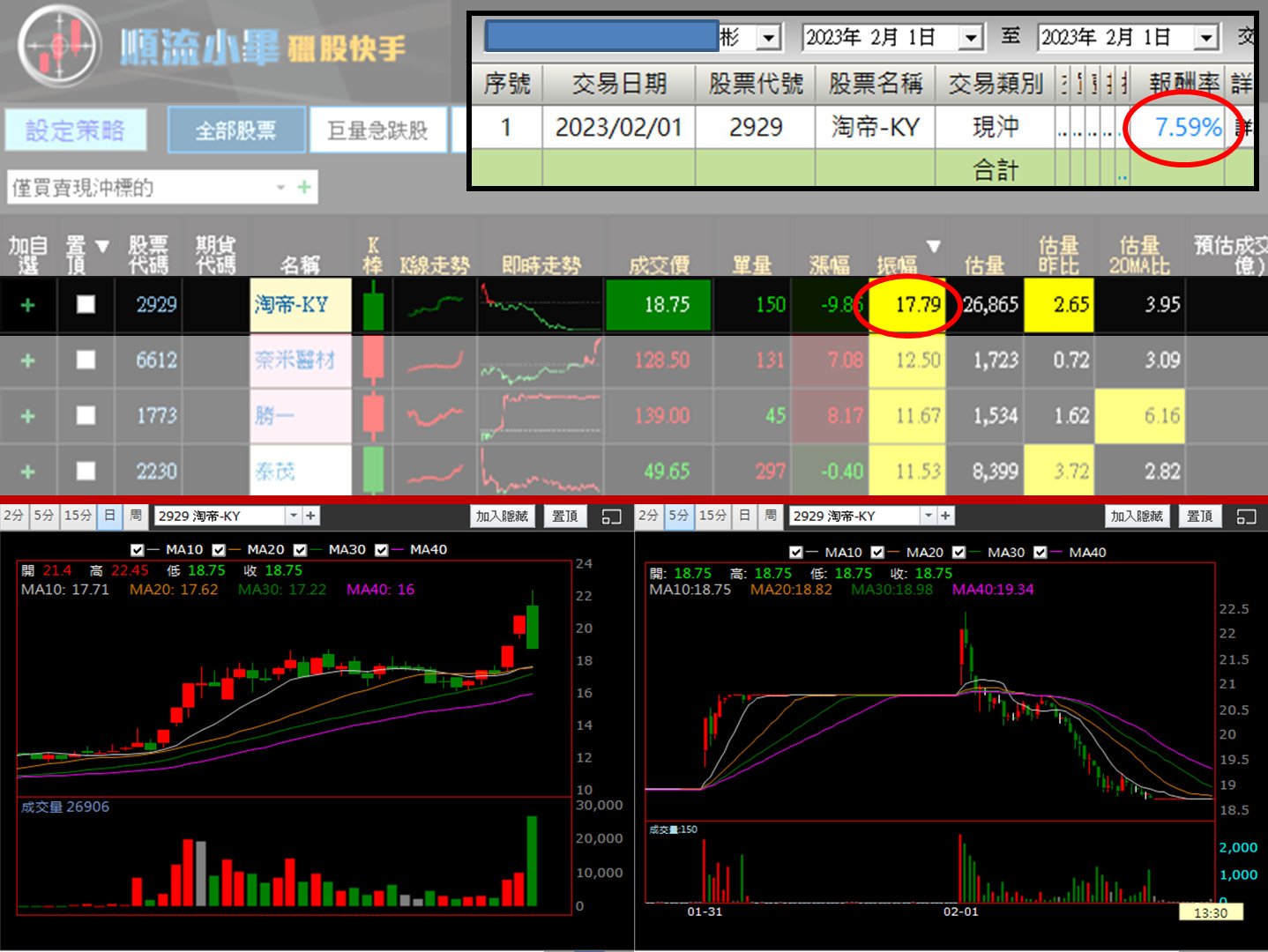Click the 加入隱藏 button on the right chart
The image size is (1268, 952).
pyautogui.click(x=1136, y=515)
